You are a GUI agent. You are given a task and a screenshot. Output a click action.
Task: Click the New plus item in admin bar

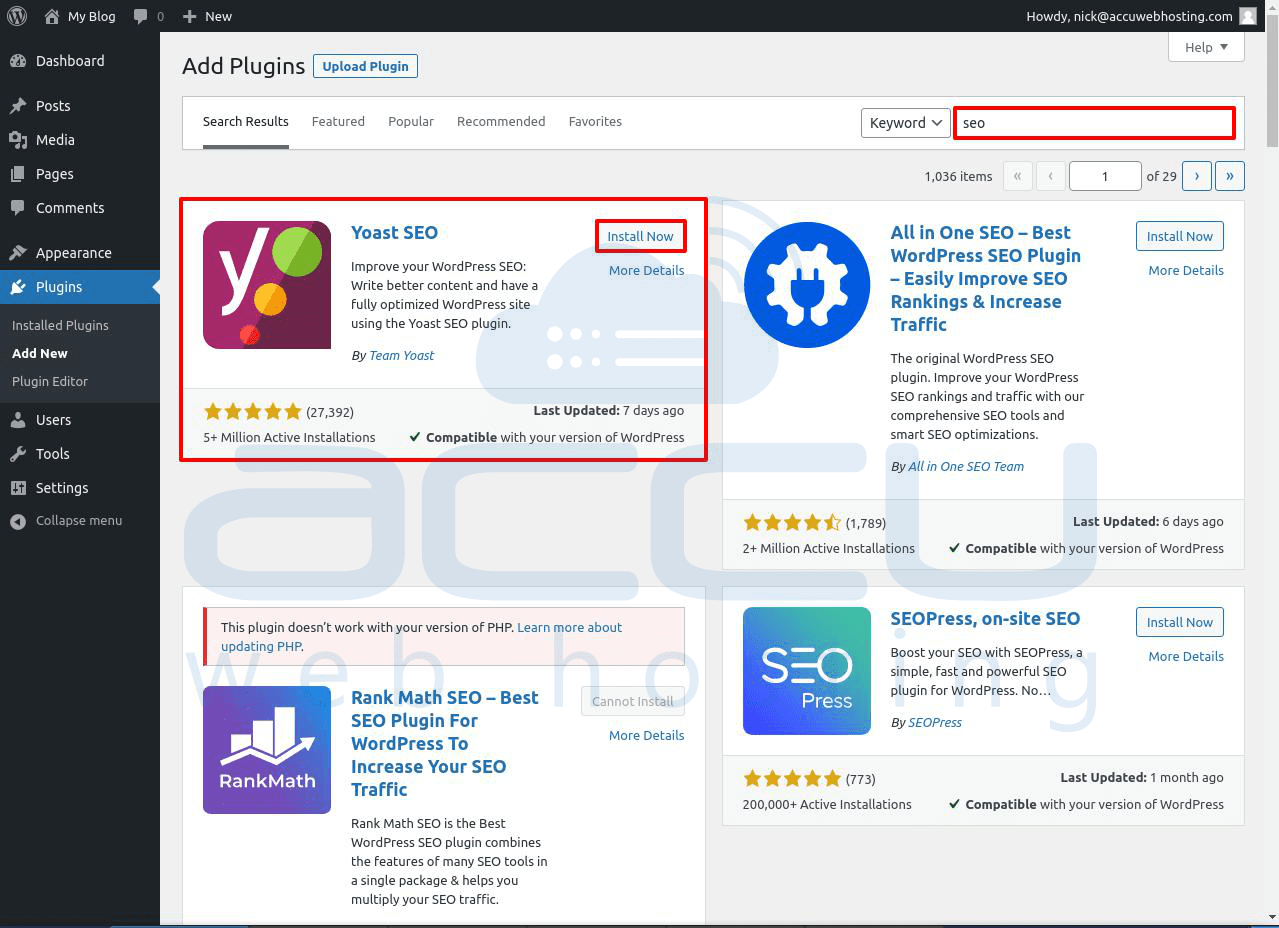207,16
